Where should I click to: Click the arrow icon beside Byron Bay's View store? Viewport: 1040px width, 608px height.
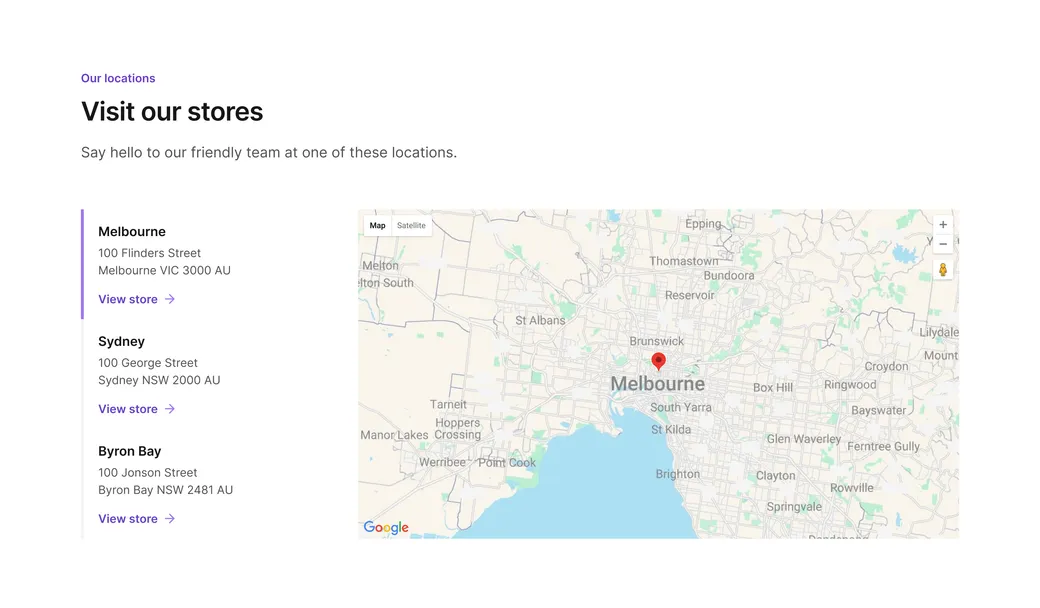169,519
